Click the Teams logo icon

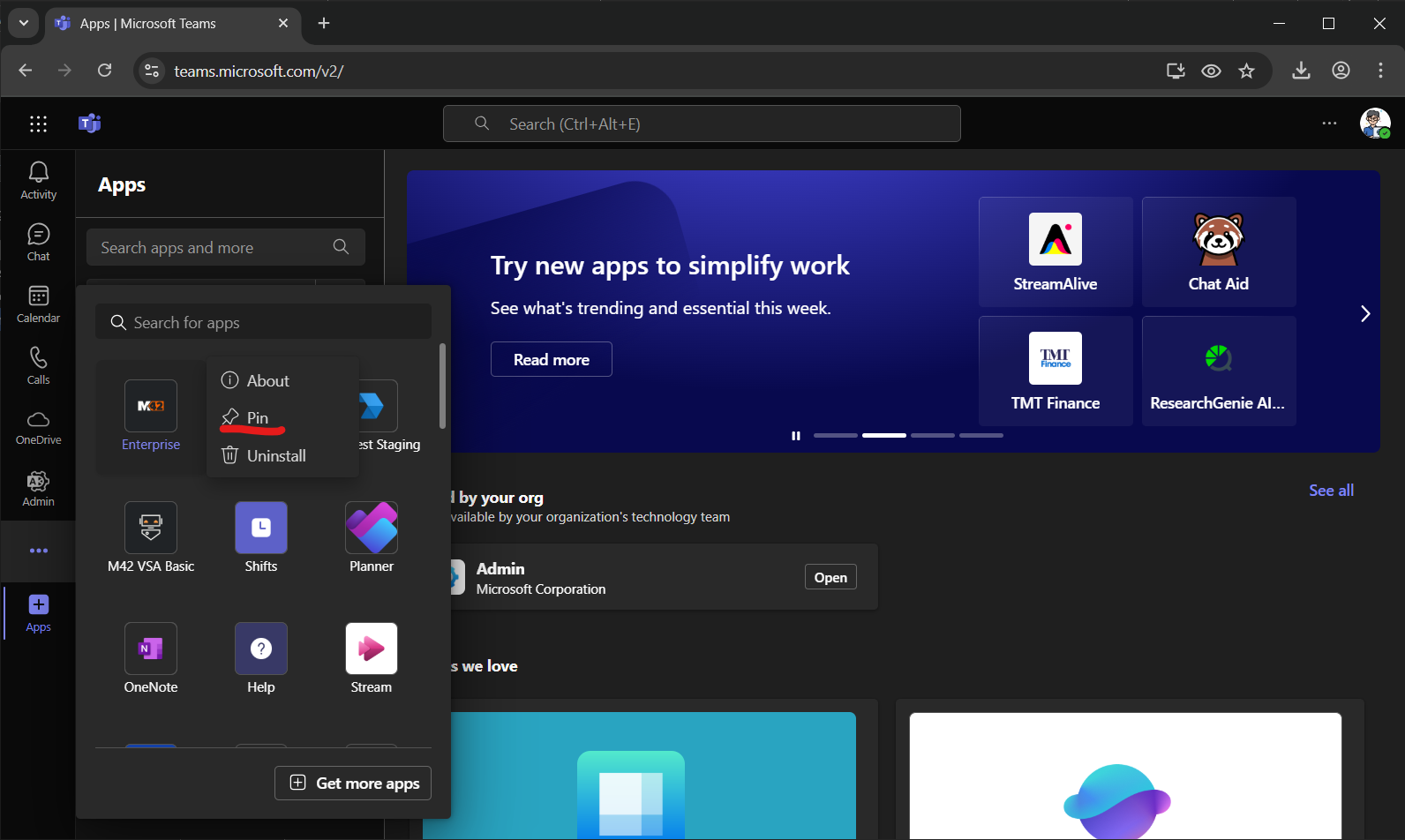(90, 124)
